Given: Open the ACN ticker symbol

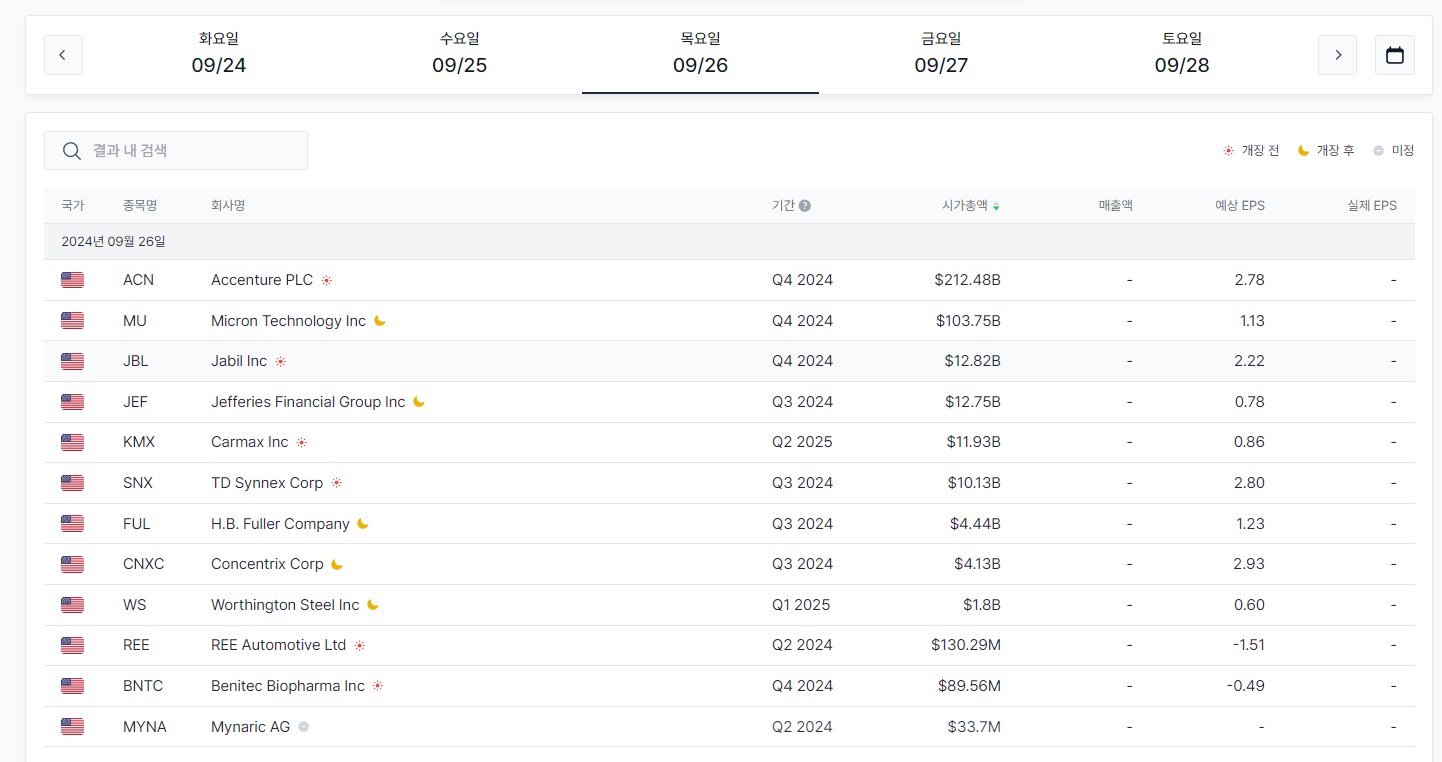Looking at the screenshot, I should tap(139, 280).
